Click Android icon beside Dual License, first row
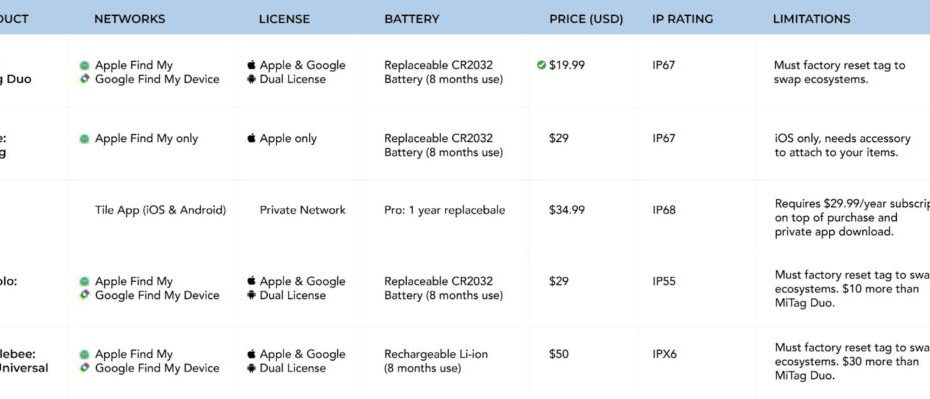Screen dimensions: 930x399 [251, 79]
